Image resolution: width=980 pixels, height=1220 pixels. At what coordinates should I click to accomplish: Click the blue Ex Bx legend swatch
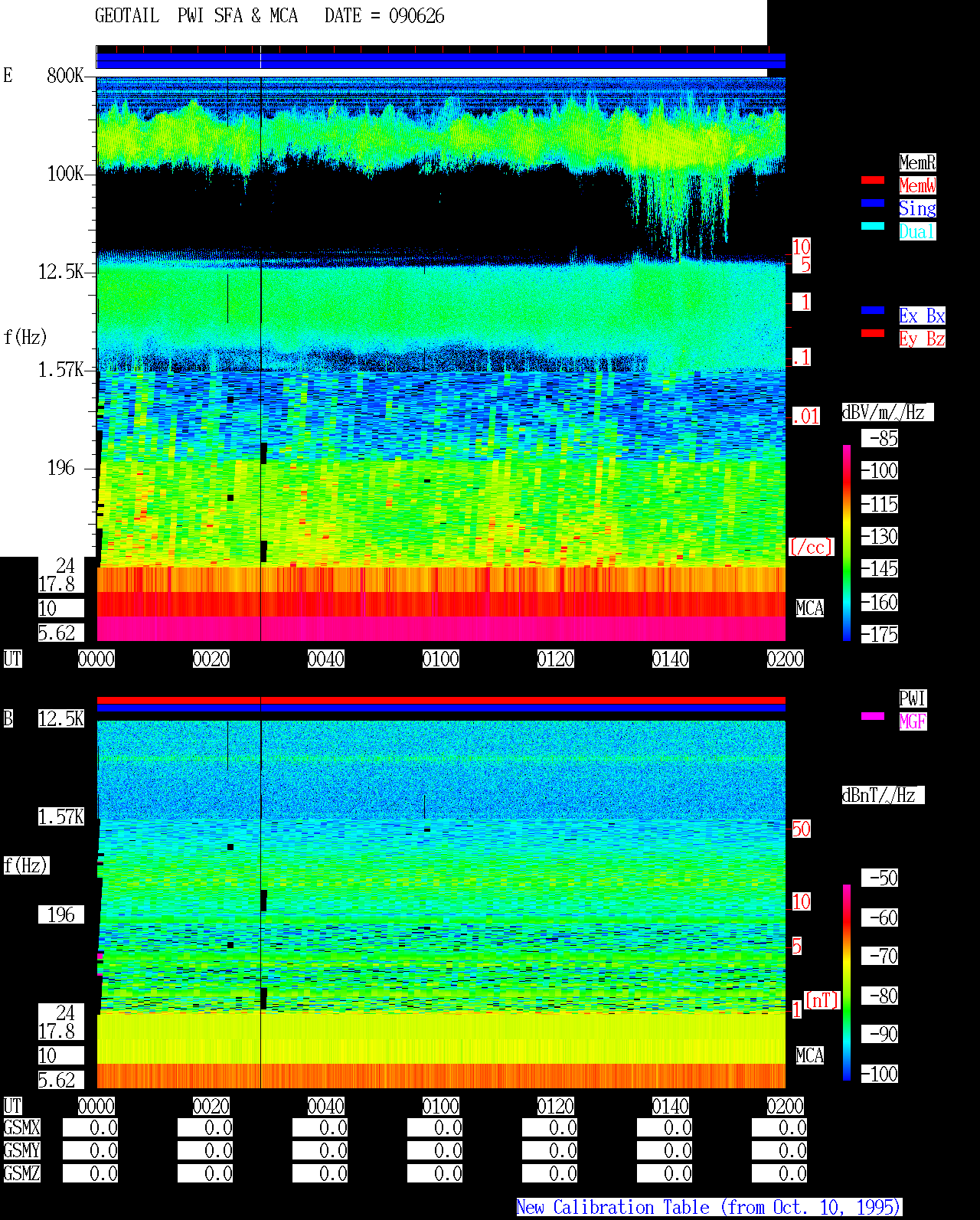point(873,310)
